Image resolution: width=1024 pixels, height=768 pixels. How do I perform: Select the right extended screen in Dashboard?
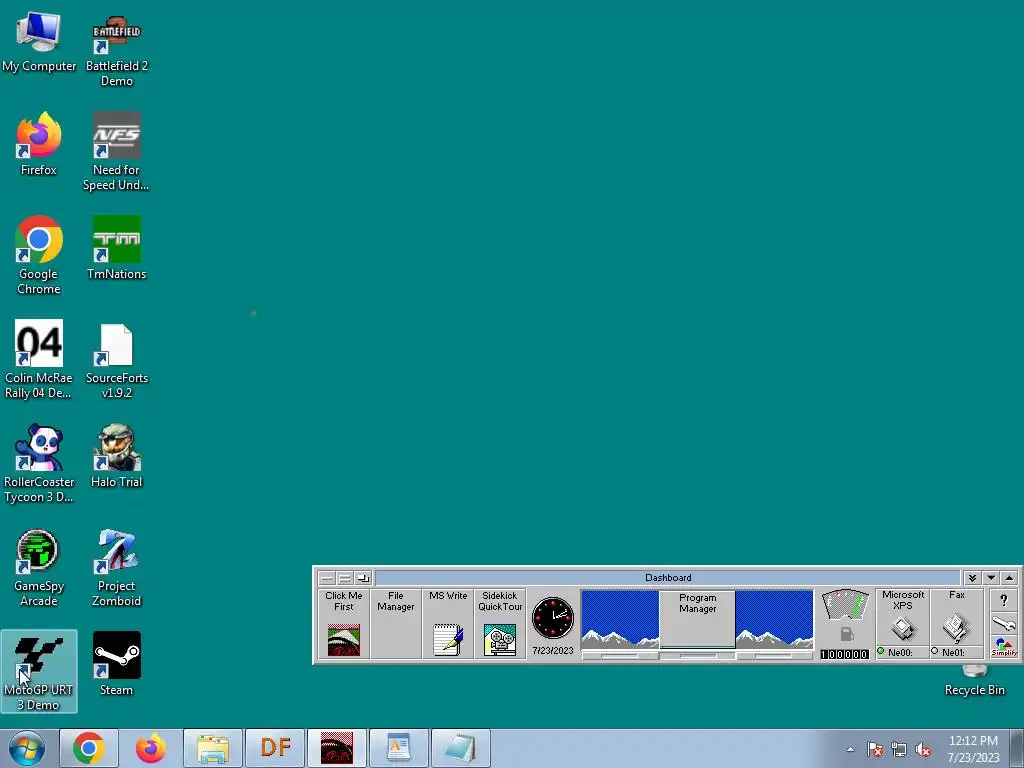(x=775, y=618)
